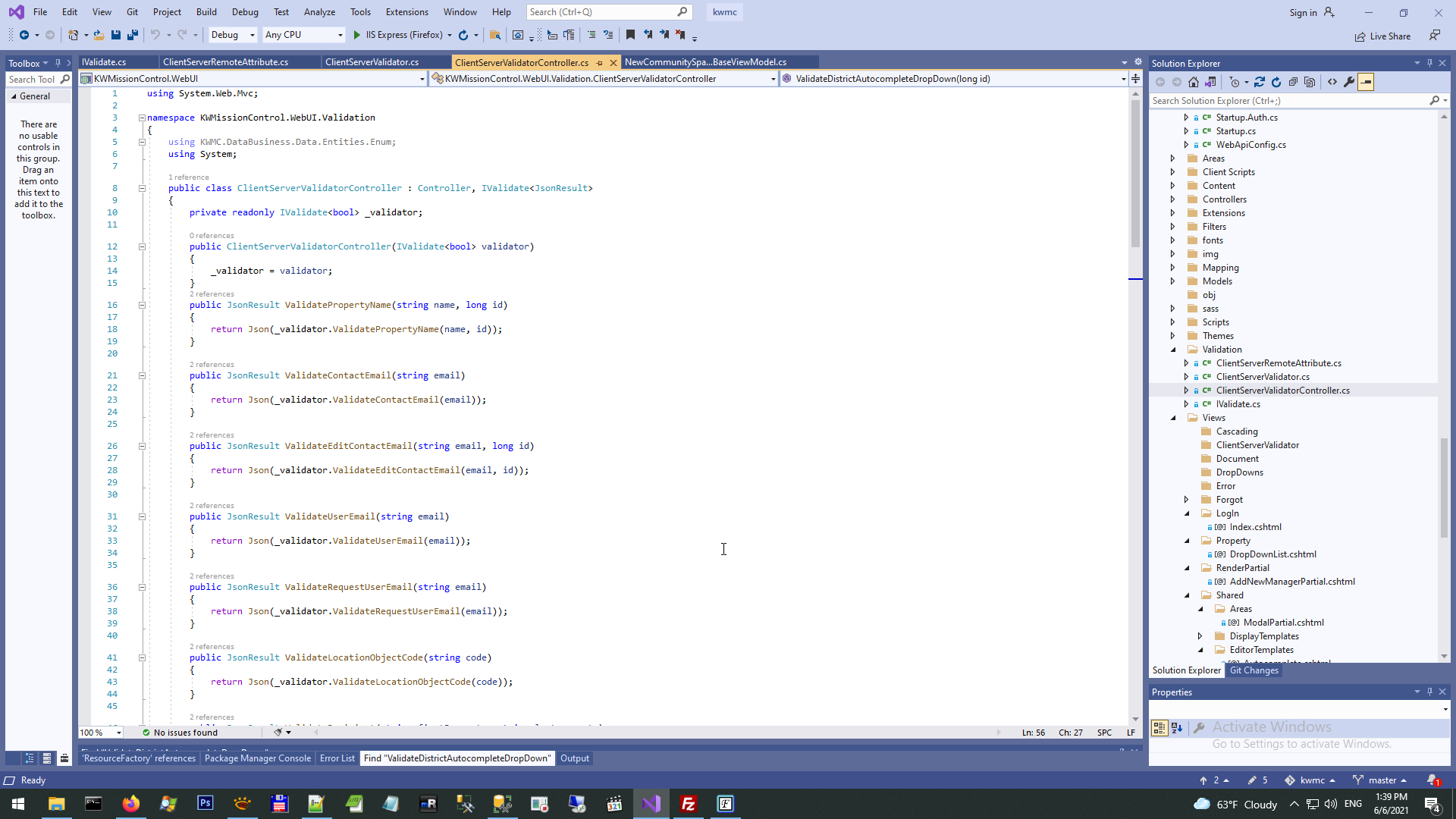
Task: Open Properties via the wrench icon in Solution Explorer
Action: (x=1349, y=82)
